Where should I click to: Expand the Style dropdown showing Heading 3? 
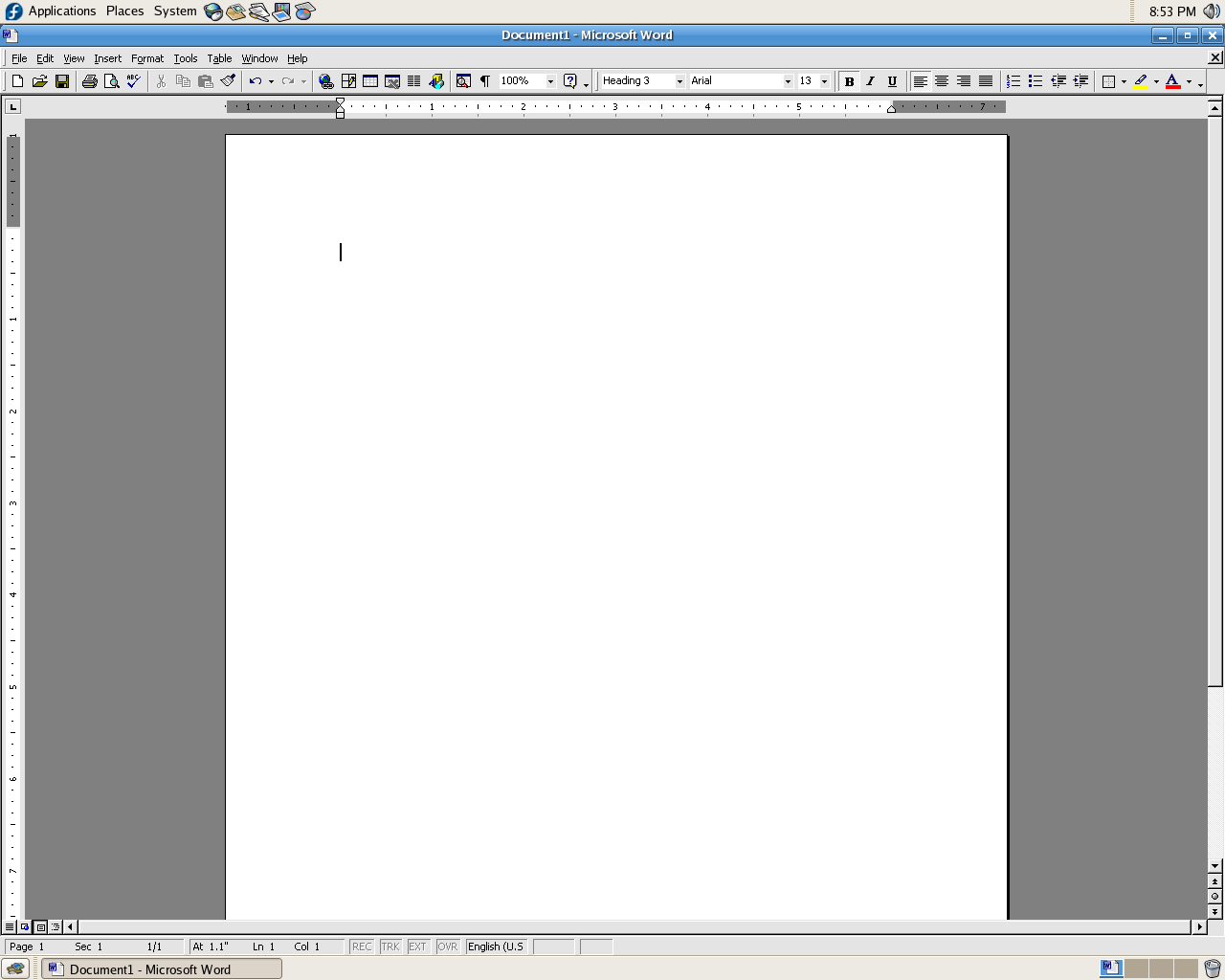(x=679, y=81)
